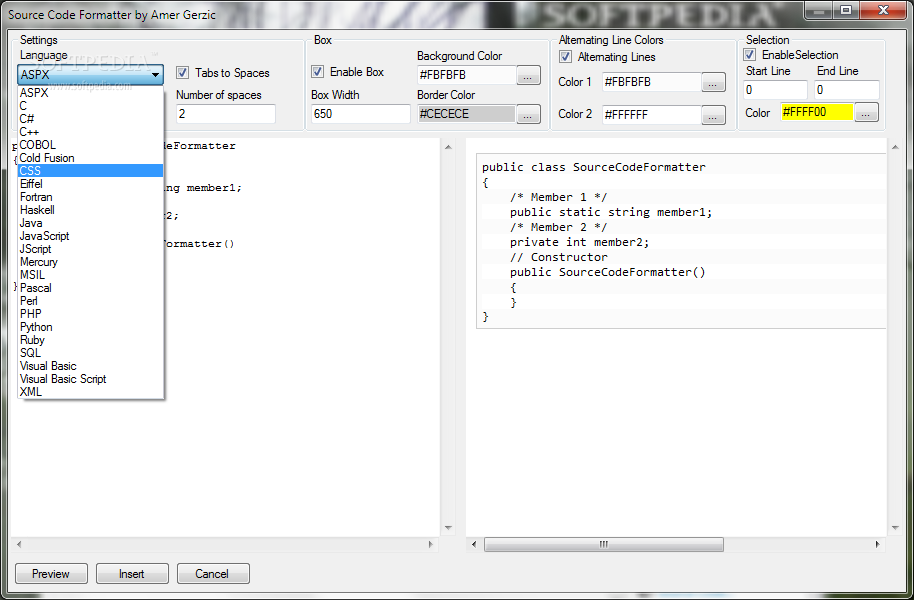
Task: Select Pascal from the language list
Action: pyautogui.click(x=90, y=288)
